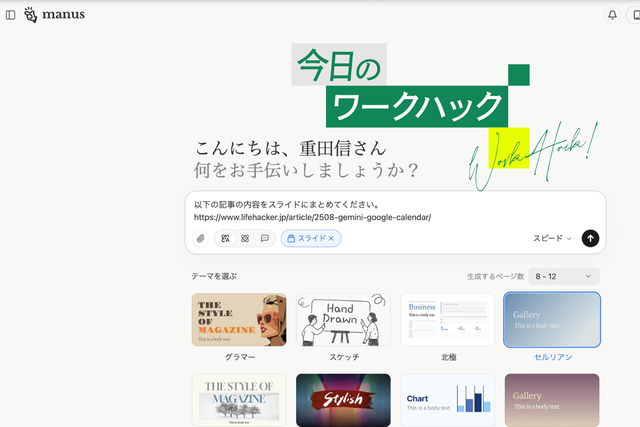Open the スピード mode dropdown
This screenshot has width=640, height=427.
[552, 238]
